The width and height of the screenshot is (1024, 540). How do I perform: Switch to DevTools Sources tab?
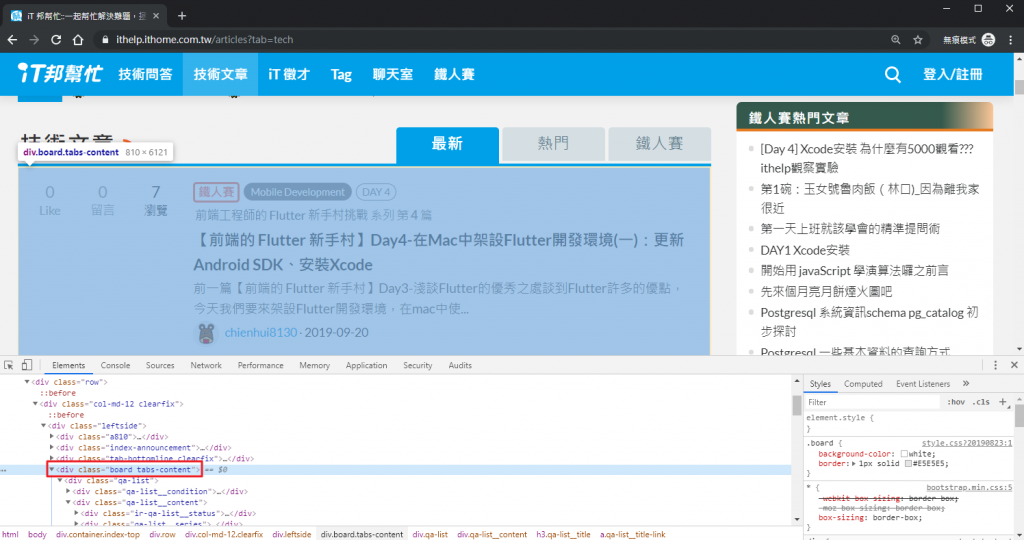click(x=160, y=366)
